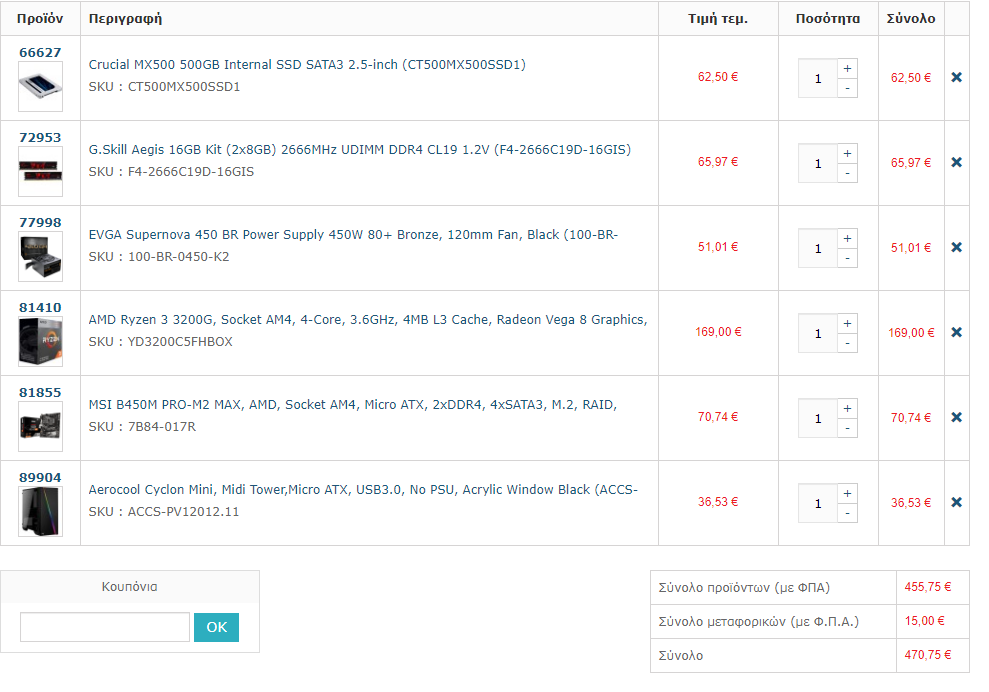Increase quantity of AMD Ryzen 3 3200G
This screenshot has width=989, height=692.
click(x=847, y=323)
